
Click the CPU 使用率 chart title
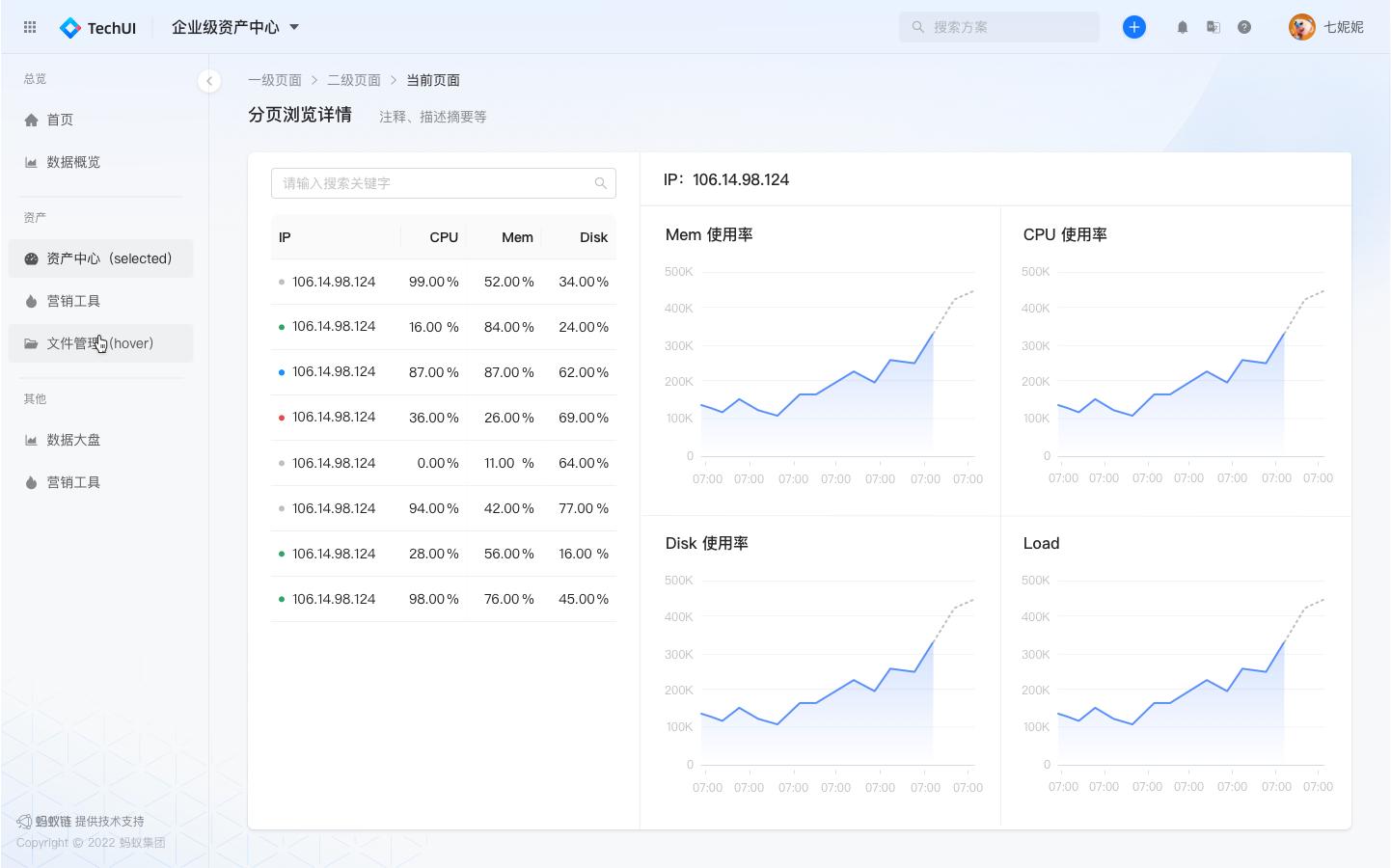tap(1065, 234)
